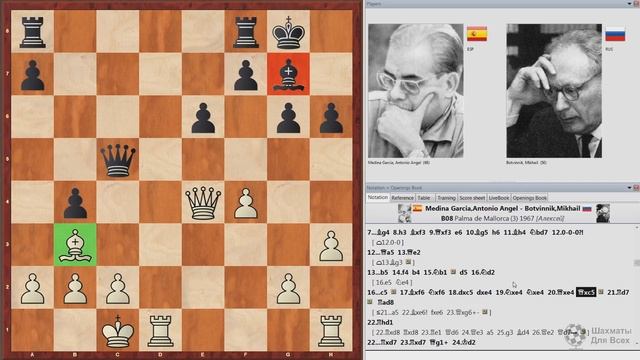Open the Training tab
The width and height of the screenshot is (640, 360).
pos(446,198)
